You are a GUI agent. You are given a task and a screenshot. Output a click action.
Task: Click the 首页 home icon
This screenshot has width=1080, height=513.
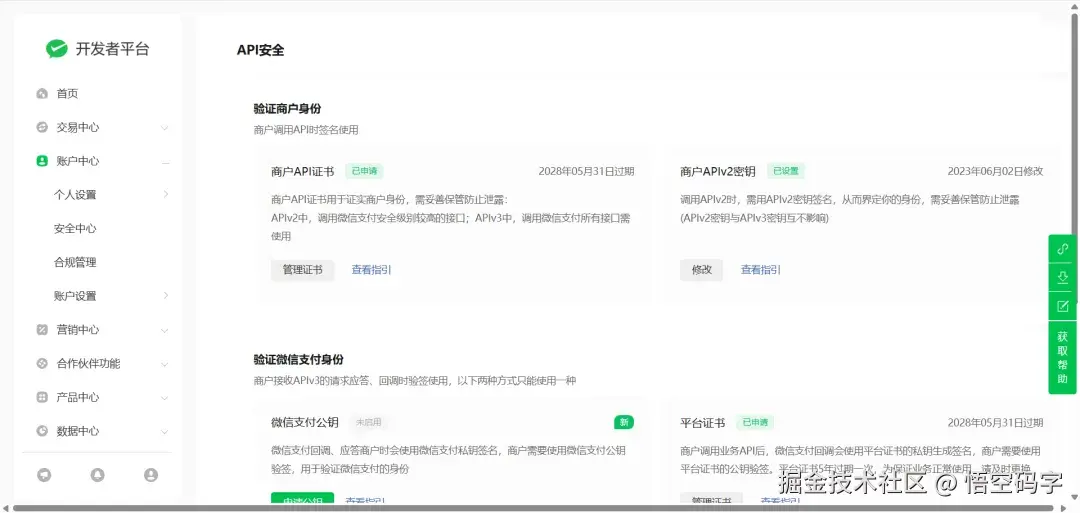pyautogui.click(x=42, y=94)
